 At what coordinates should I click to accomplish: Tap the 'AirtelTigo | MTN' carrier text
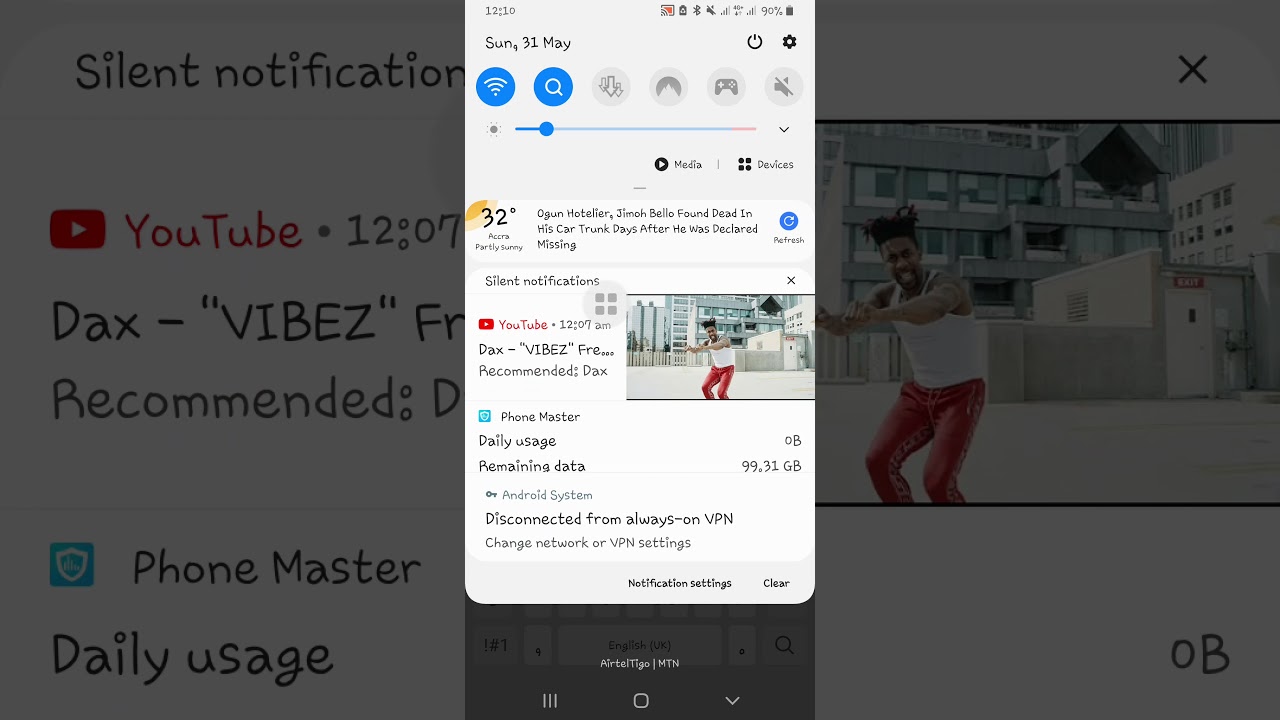coord(640,663)
